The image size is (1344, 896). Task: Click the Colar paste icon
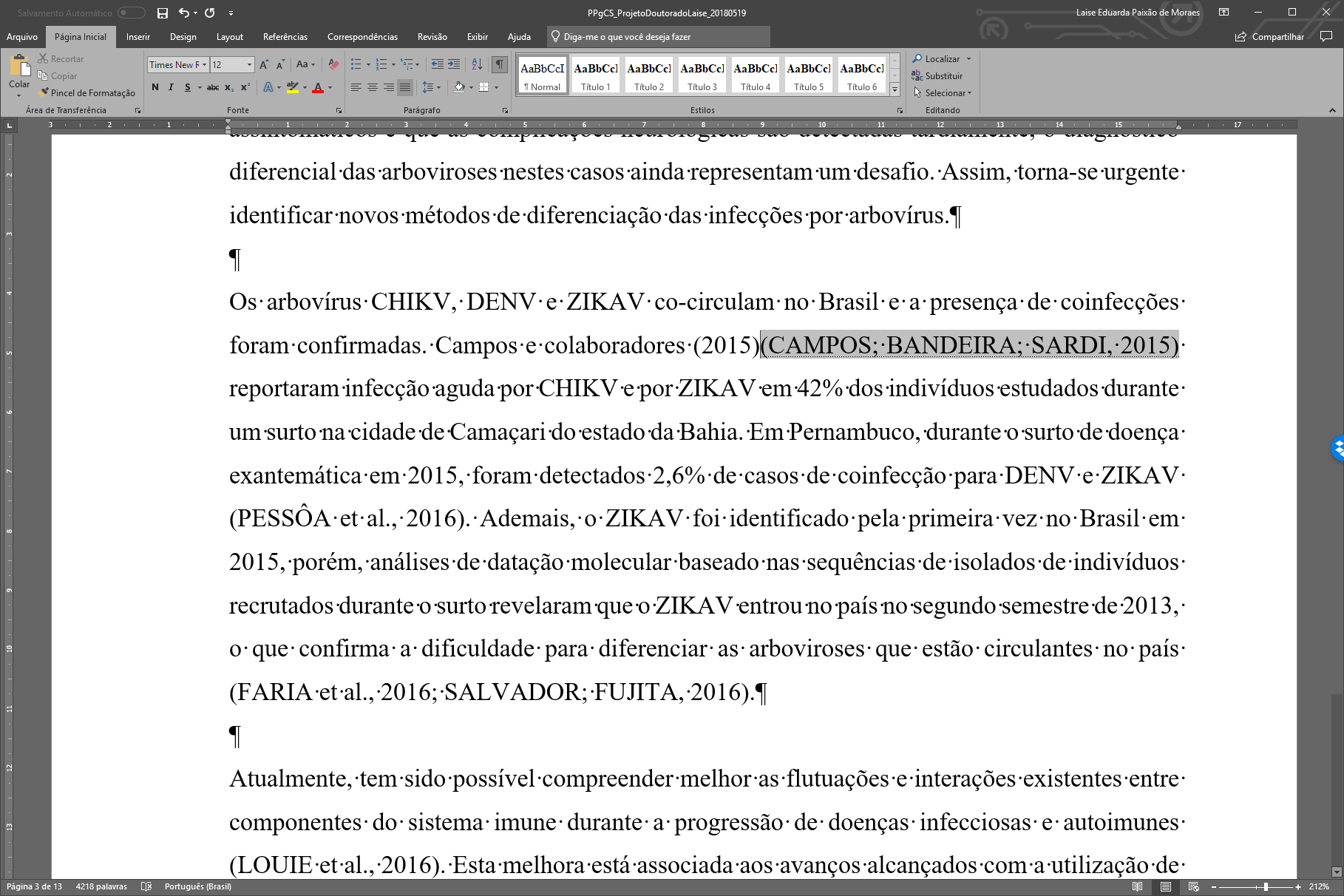click(x=19, y=67)
